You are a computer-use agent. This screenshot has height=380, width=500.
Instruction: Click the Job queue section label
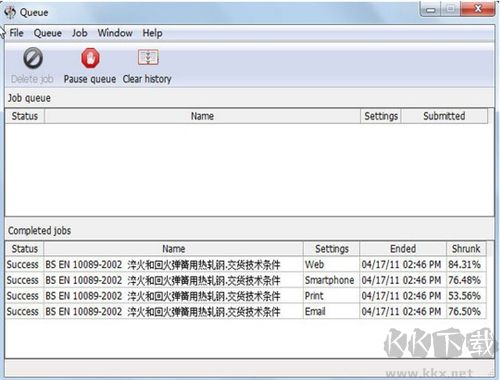click(x=29, y=98)
